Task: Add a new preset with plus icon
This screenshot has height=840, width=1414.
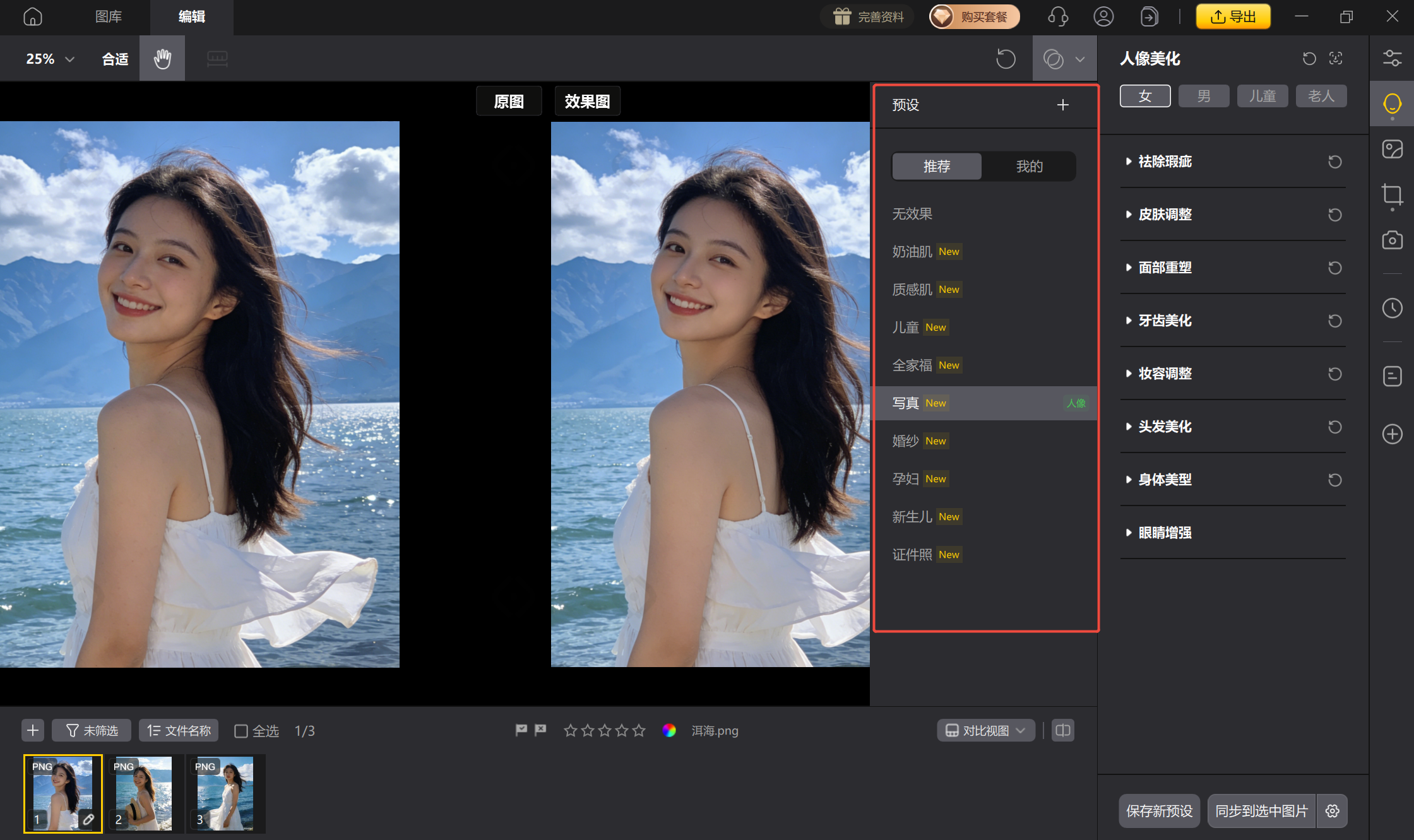Action: click(x=1063, y=105)
